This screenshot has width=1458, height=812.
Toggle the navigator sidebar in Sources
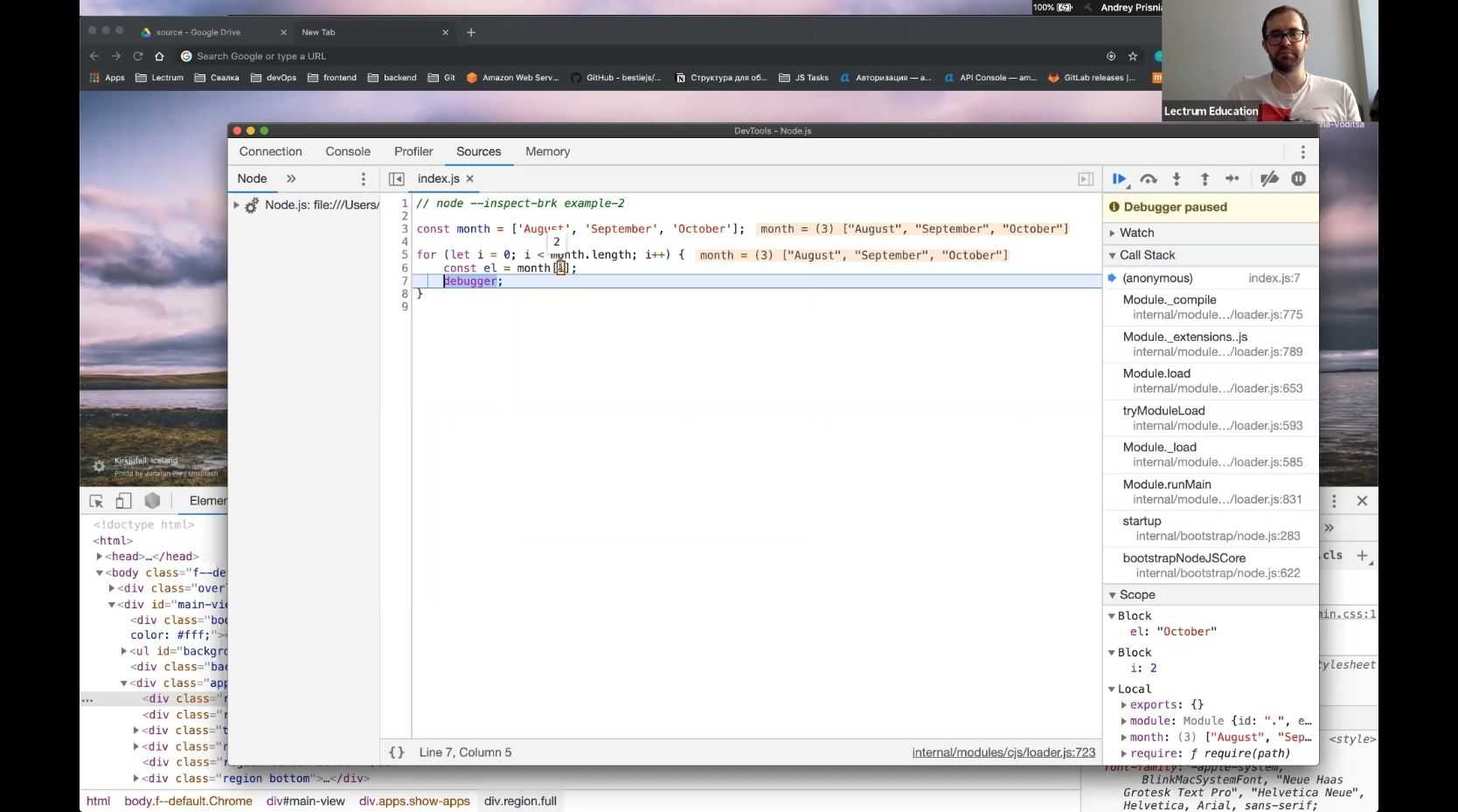[396, 179]
